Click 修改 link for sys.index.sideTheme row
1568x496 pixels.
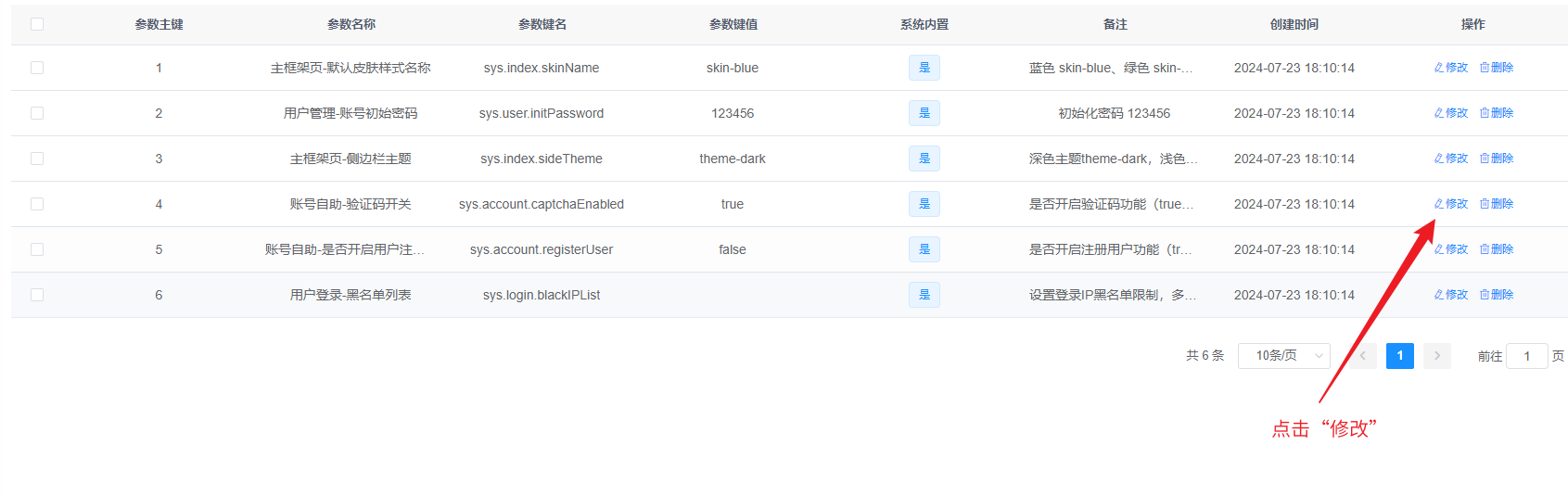pyautogui.click(x=1451, y=159)
